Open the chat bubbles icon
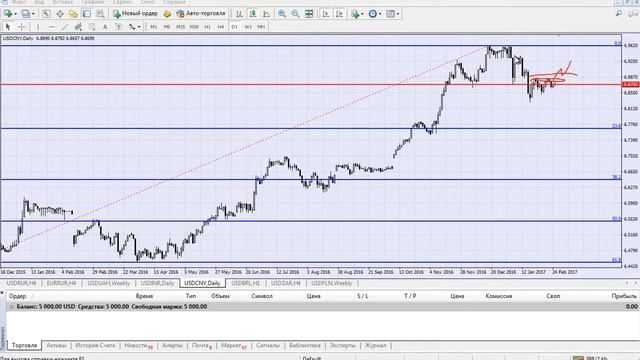This screenshot has width=640, height=360. tap(632, 14)
